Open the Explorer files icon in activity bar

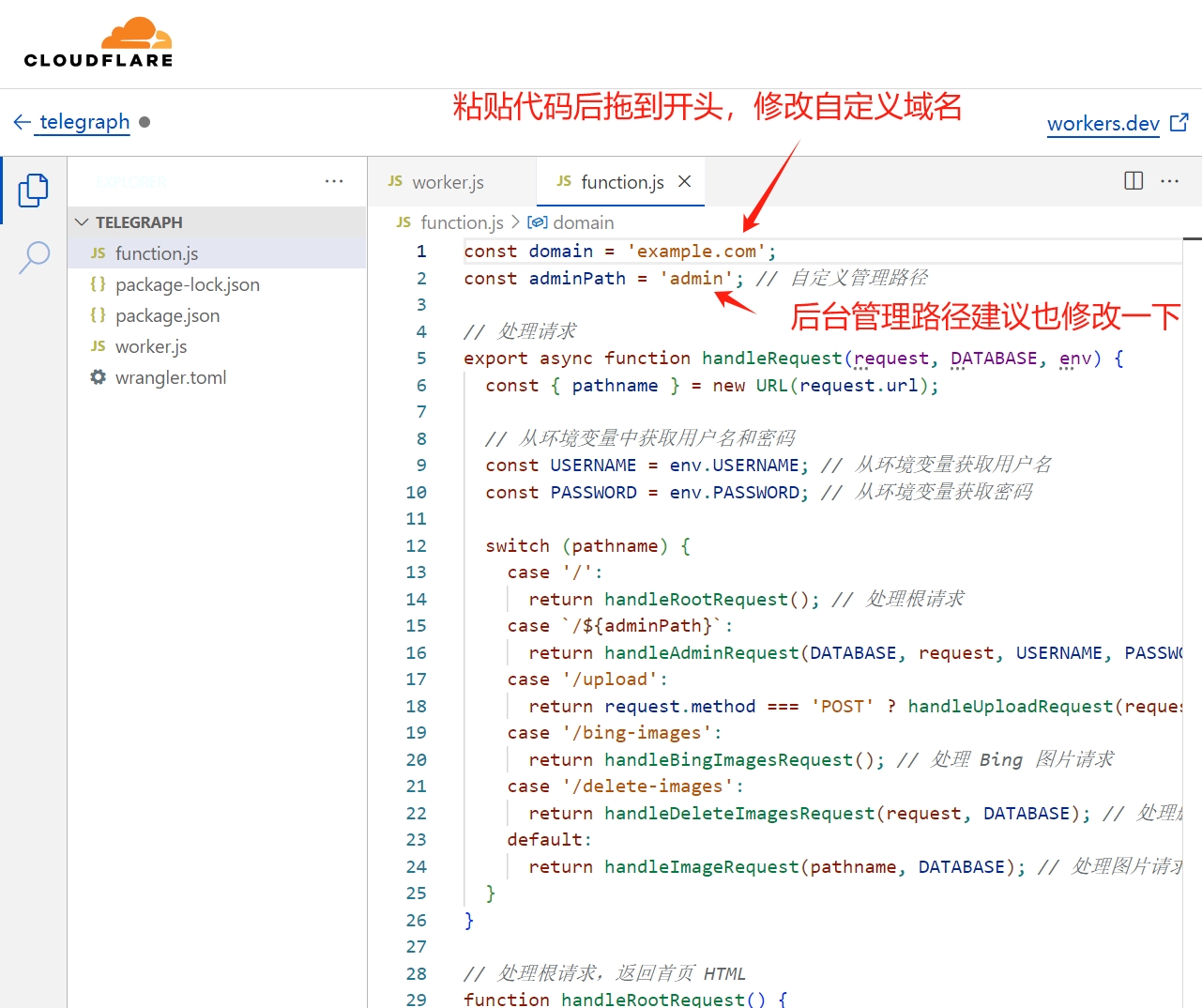34,191
